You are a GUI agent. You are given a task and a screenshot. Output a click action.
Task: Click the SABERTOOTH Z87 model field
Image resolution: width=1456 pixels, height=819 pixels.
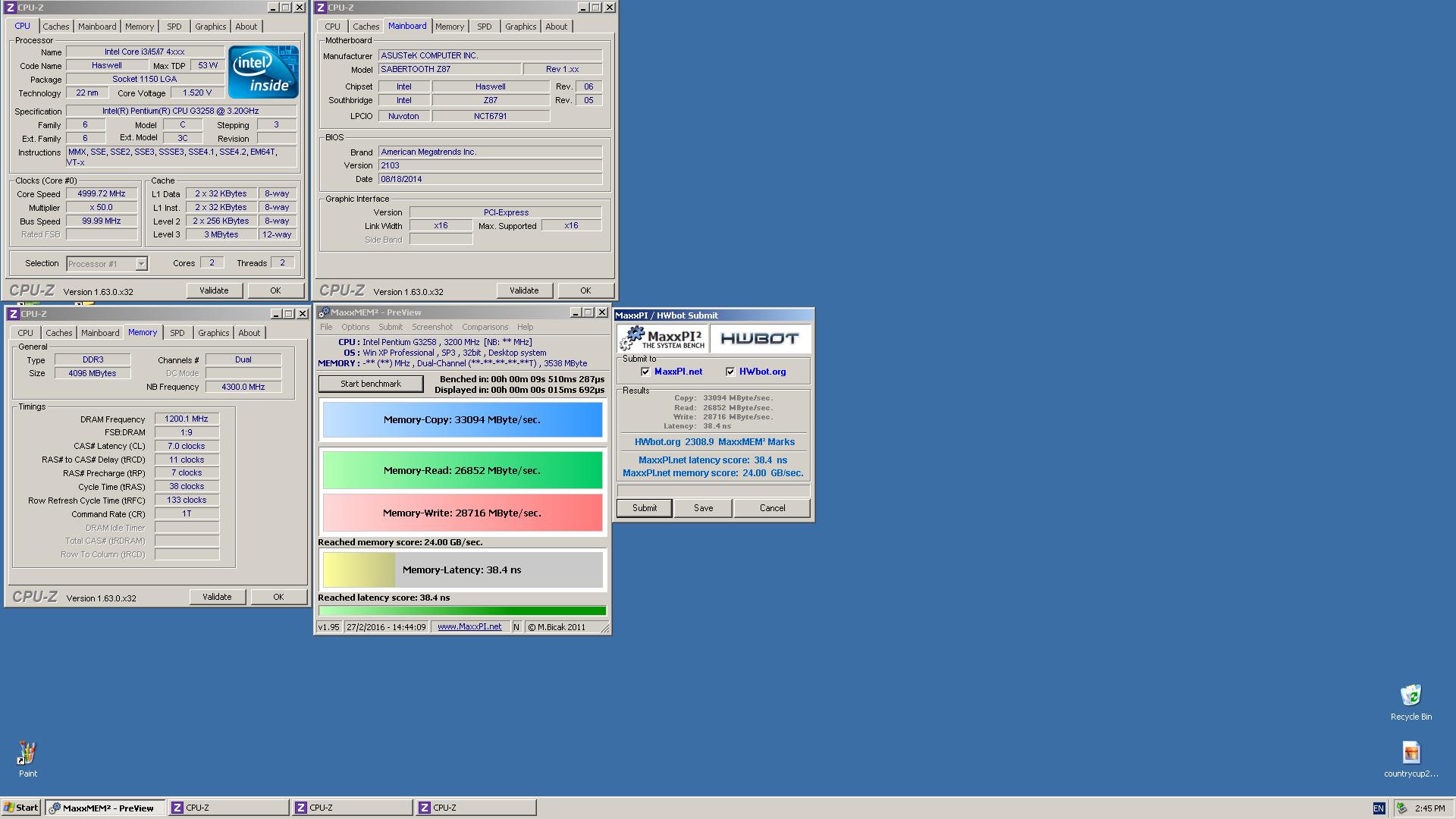[x=450, y=69]
